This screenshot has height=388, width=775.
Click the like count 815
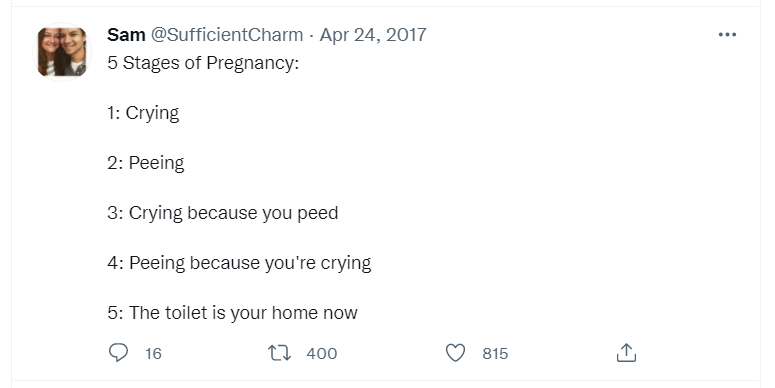click(495, 353)
